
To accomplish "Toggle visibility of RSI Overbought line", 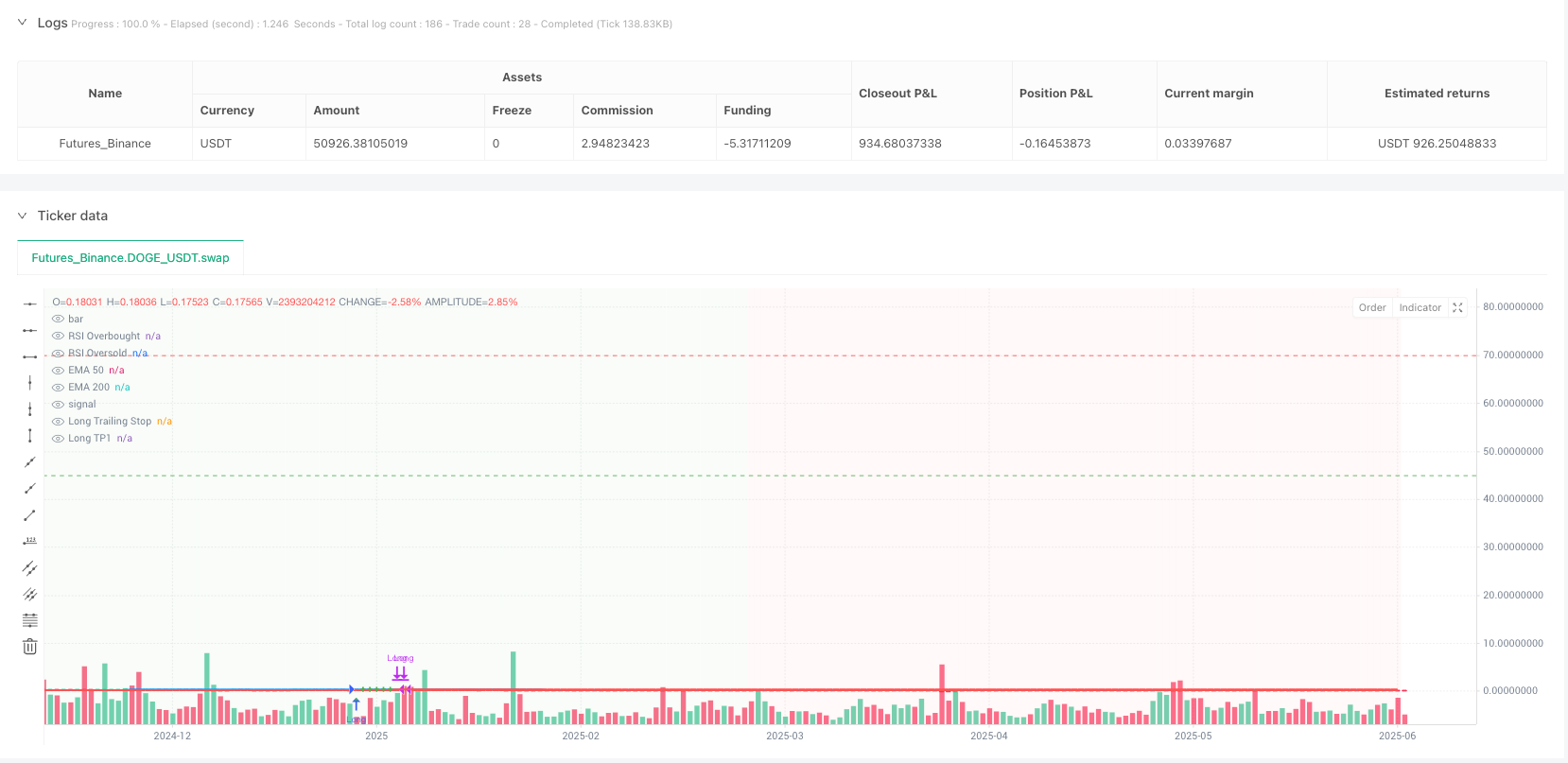I will [x=58, y=337].
